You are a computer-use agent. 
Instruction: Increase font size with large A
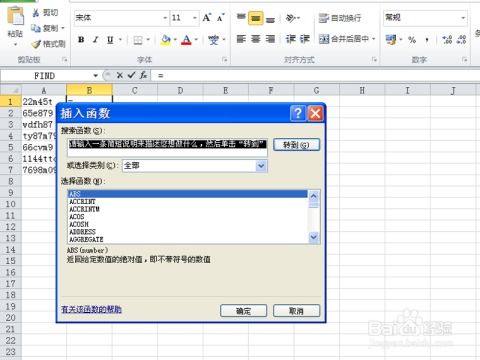pos(207,17)
